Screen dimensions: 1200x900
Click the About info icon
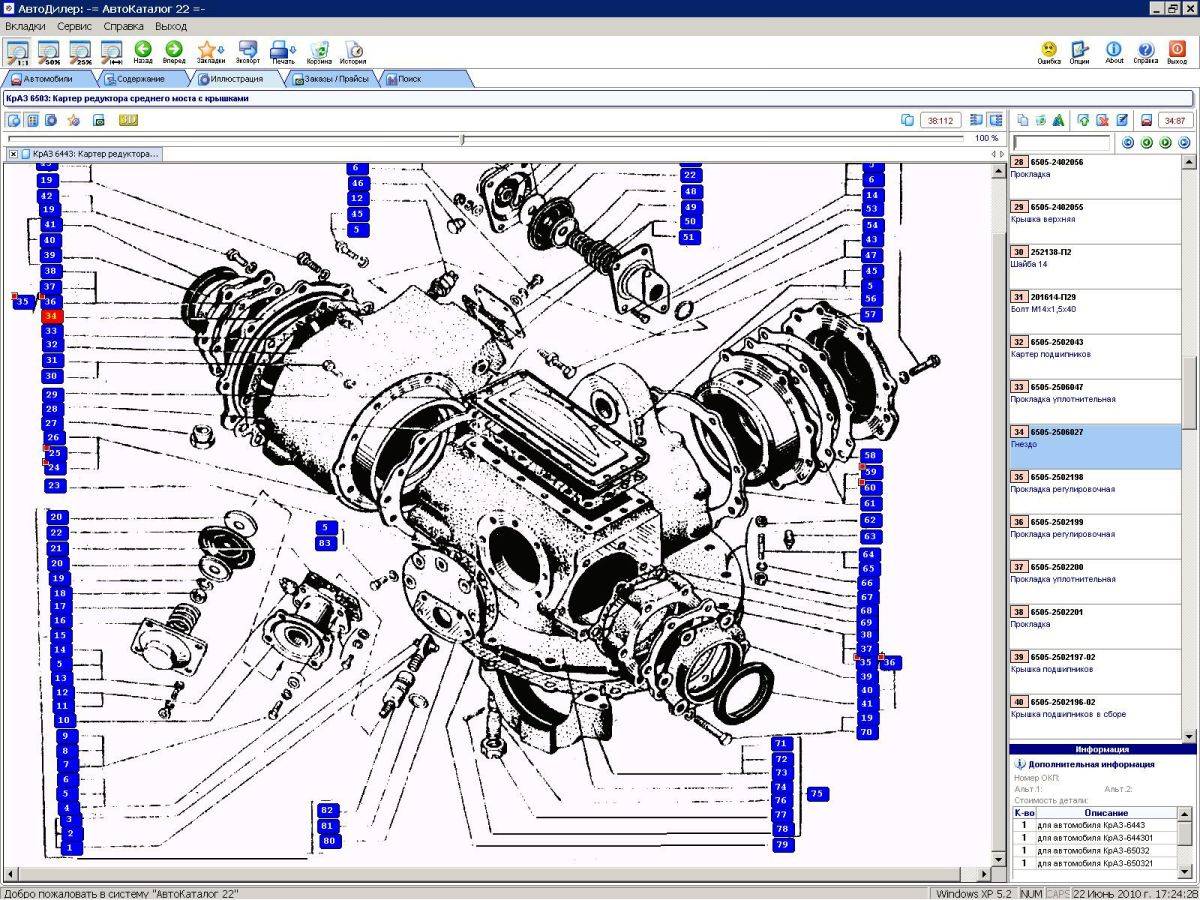pyautogui.click(x=1114, y=52)
